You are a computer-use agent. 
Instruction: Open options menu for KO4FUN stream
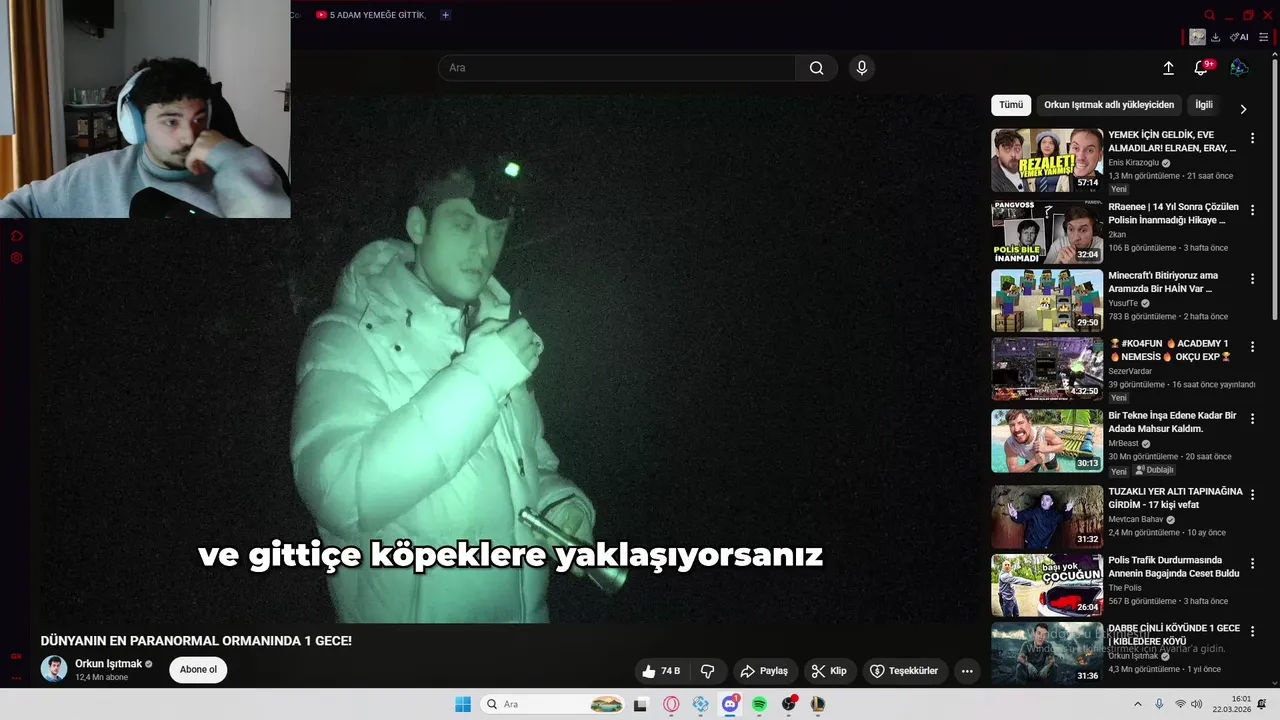click(1252, 347)
